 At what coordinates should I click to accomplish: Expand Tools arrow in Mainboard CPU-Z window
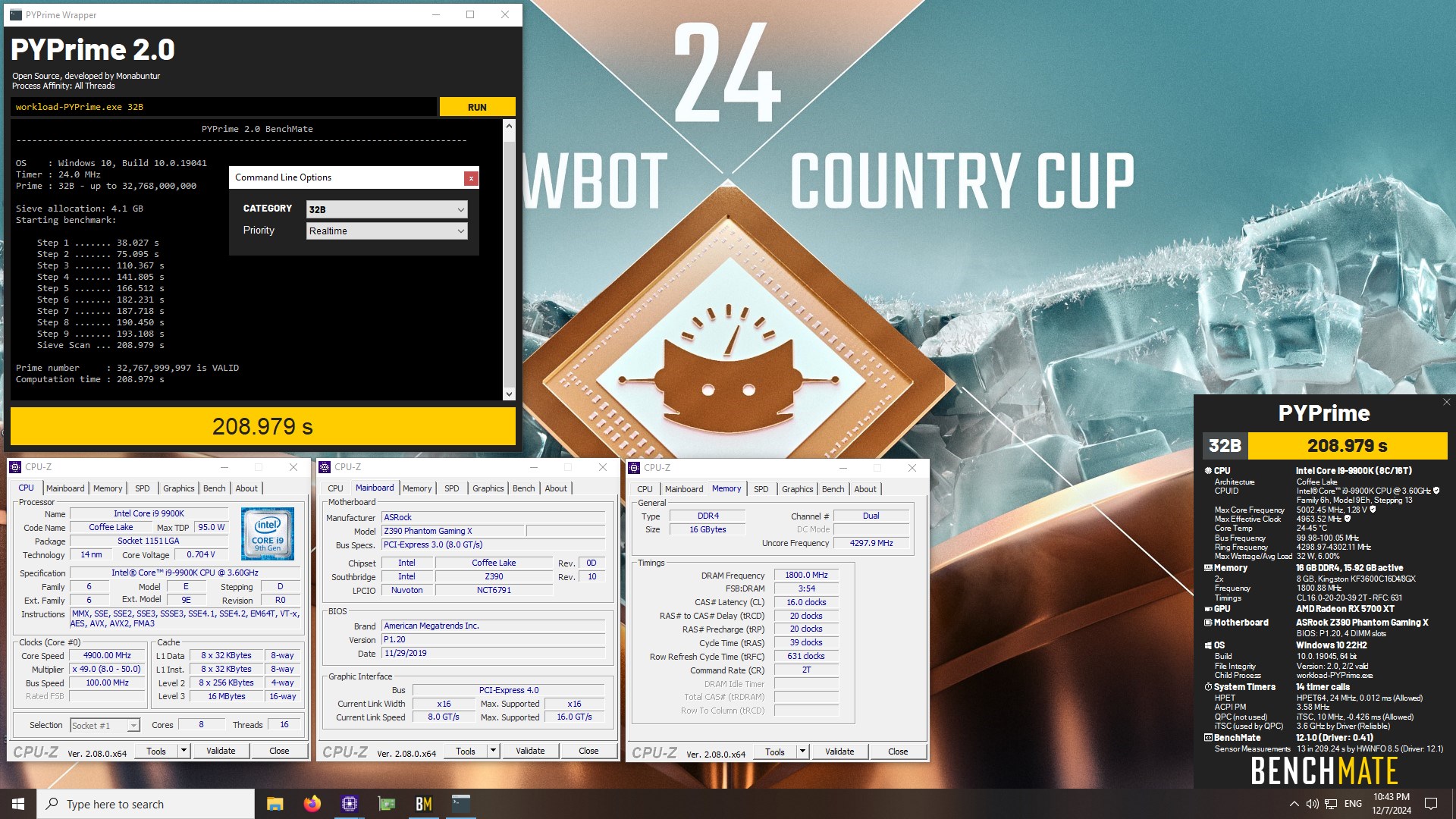pyautogui.click(x=493, y=751)
